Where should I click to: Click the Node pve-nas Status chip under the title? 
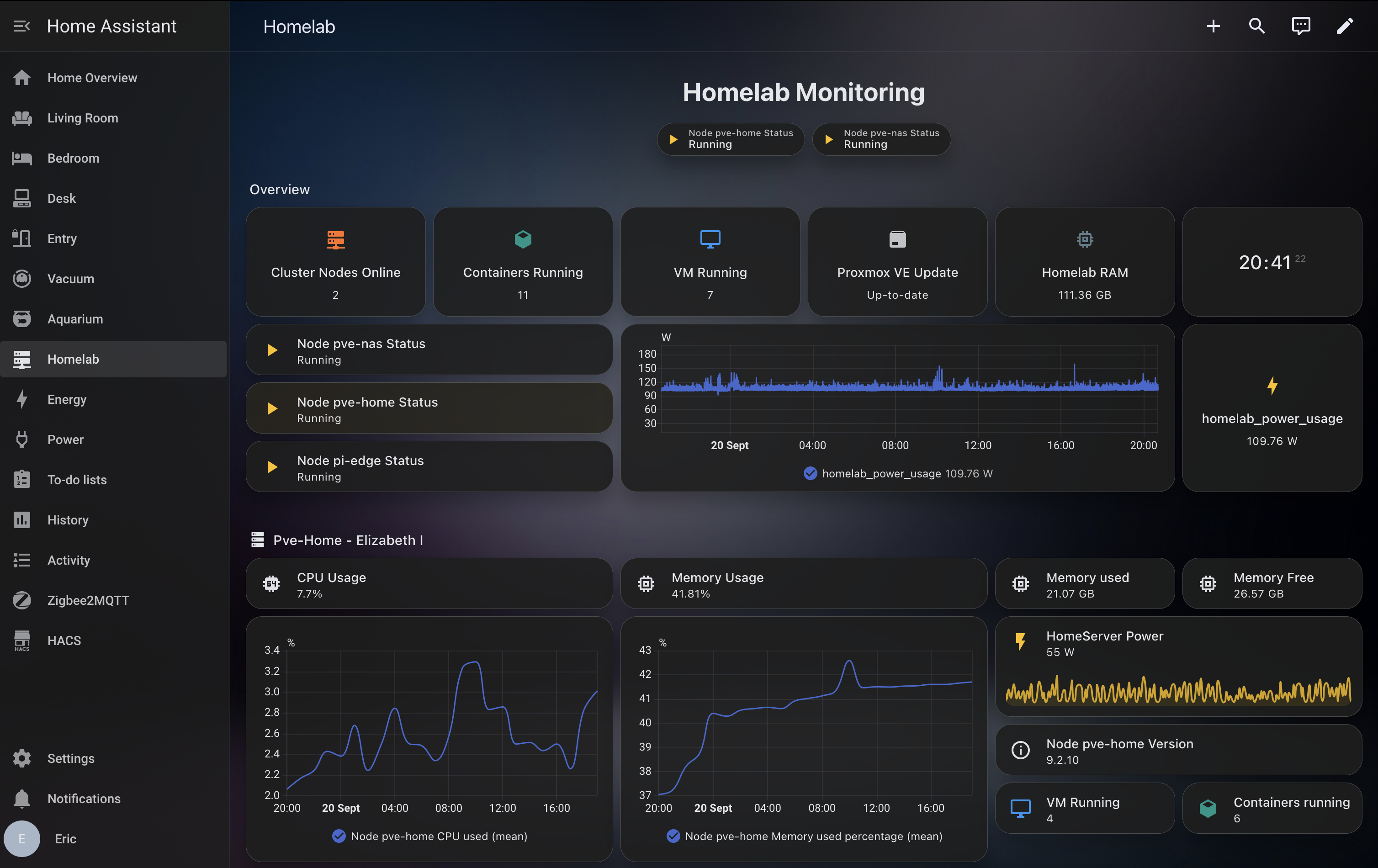pyautogui.click(x=881, y=139)
